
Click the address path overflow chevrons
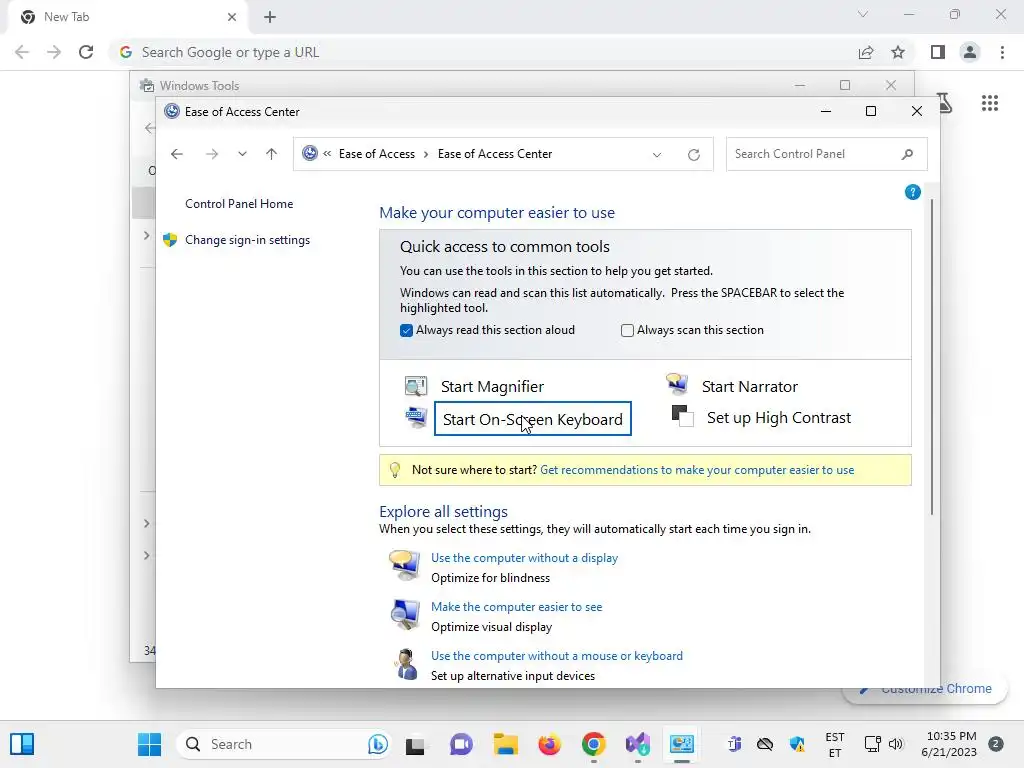pos(327,153)
